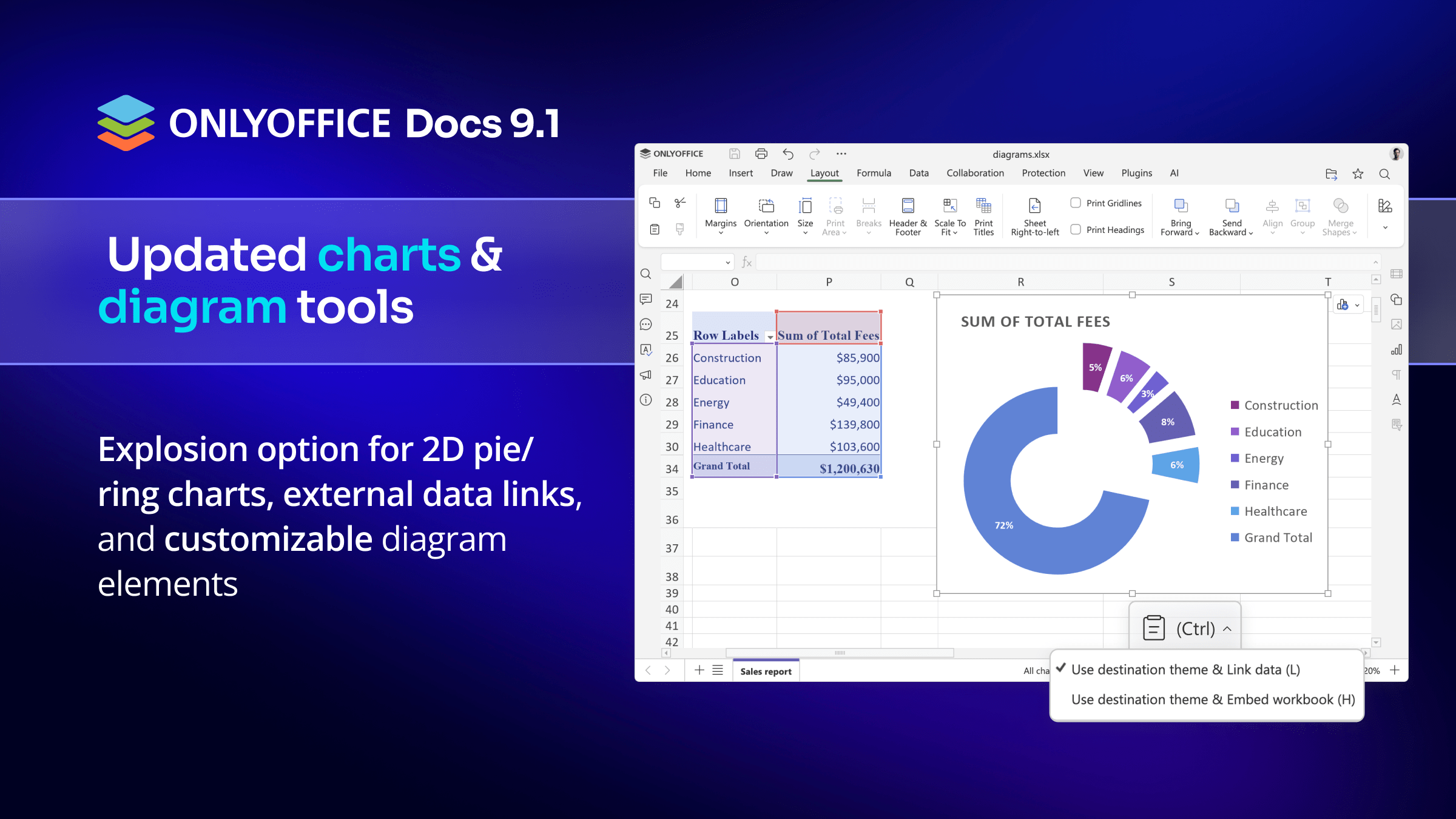Click the Sheet Right-to-left icon
The height and width of the screenshot is (819, 1456).
tap(1034, 206)
